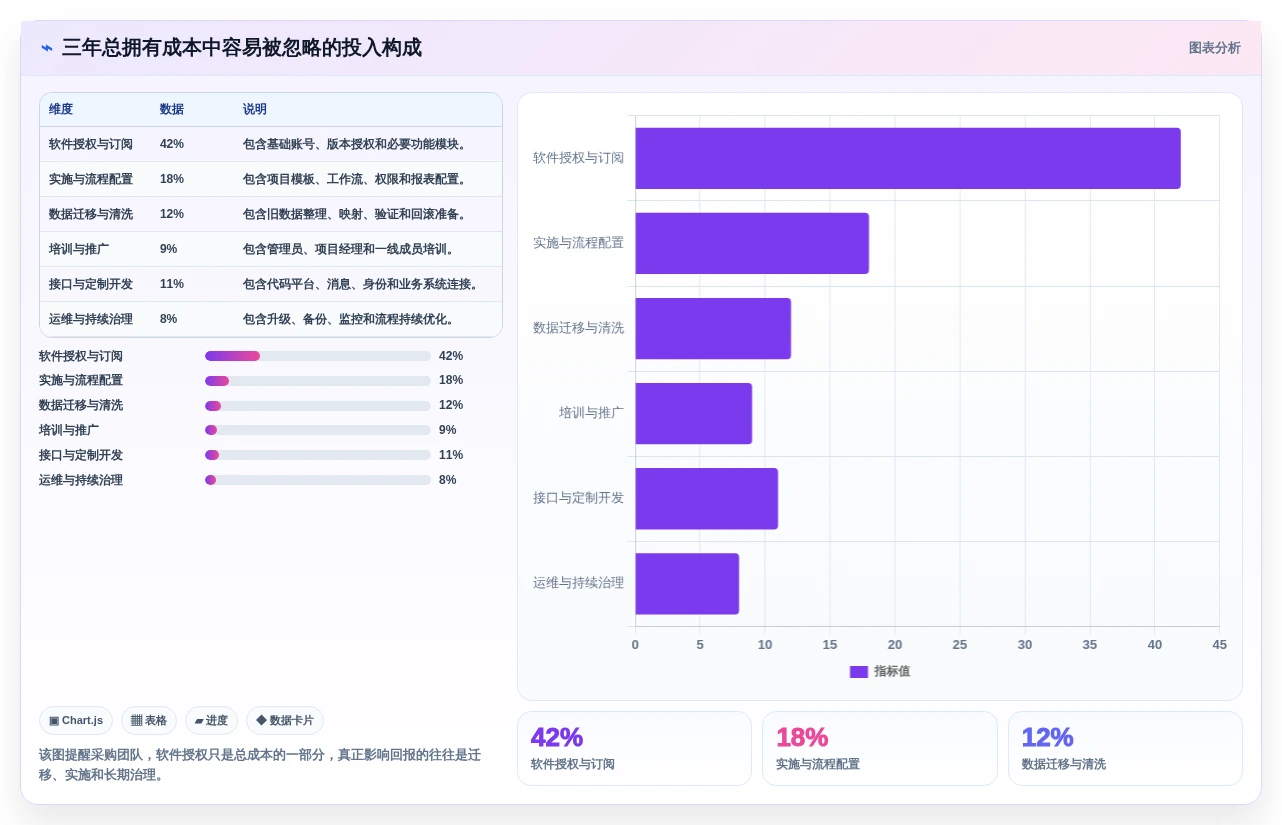Viewport: 1282px width, 825px height.
Task: Click the 软件授权与订阅 chart bar
Action: click(x=908, y=158)
